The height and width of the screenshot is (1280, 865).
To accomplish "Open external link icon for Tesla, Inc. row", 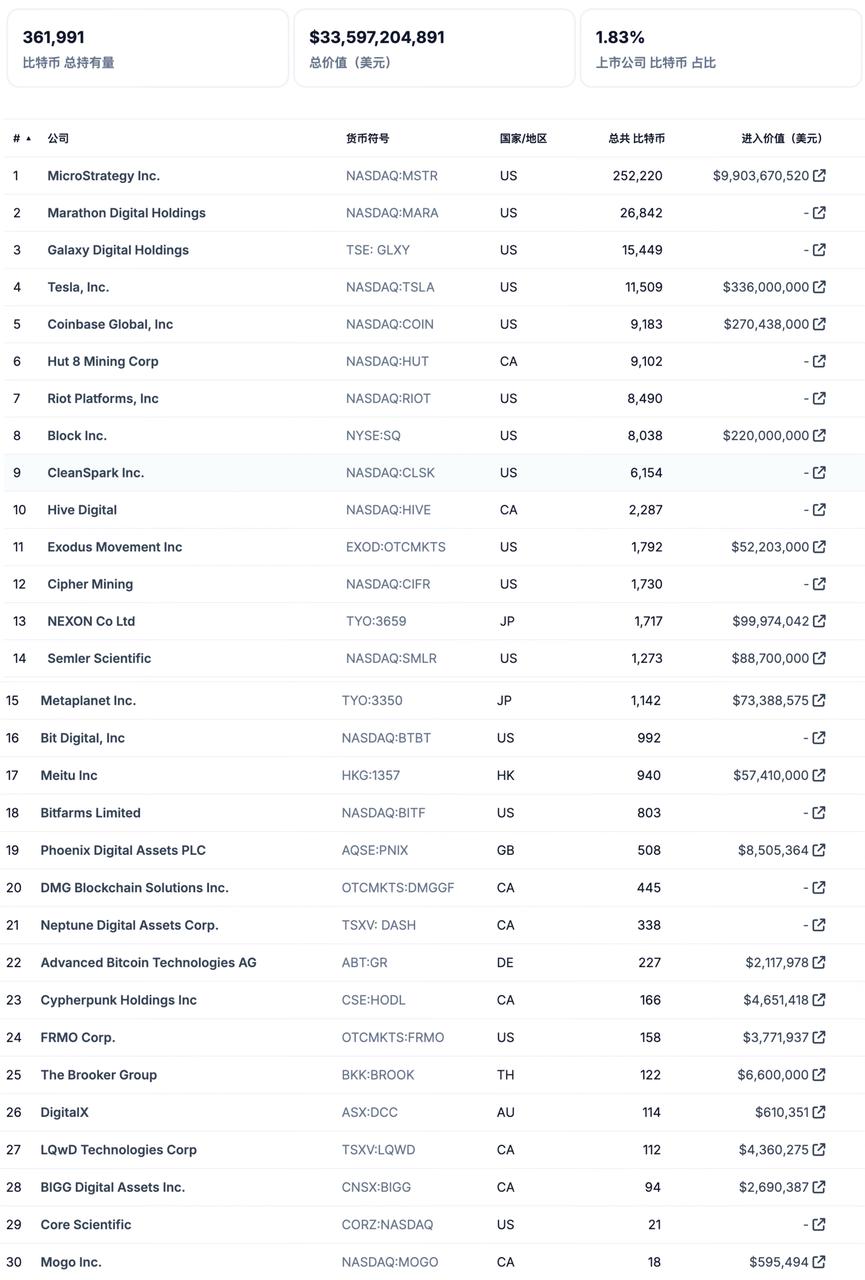I will [x=819, y=287].
